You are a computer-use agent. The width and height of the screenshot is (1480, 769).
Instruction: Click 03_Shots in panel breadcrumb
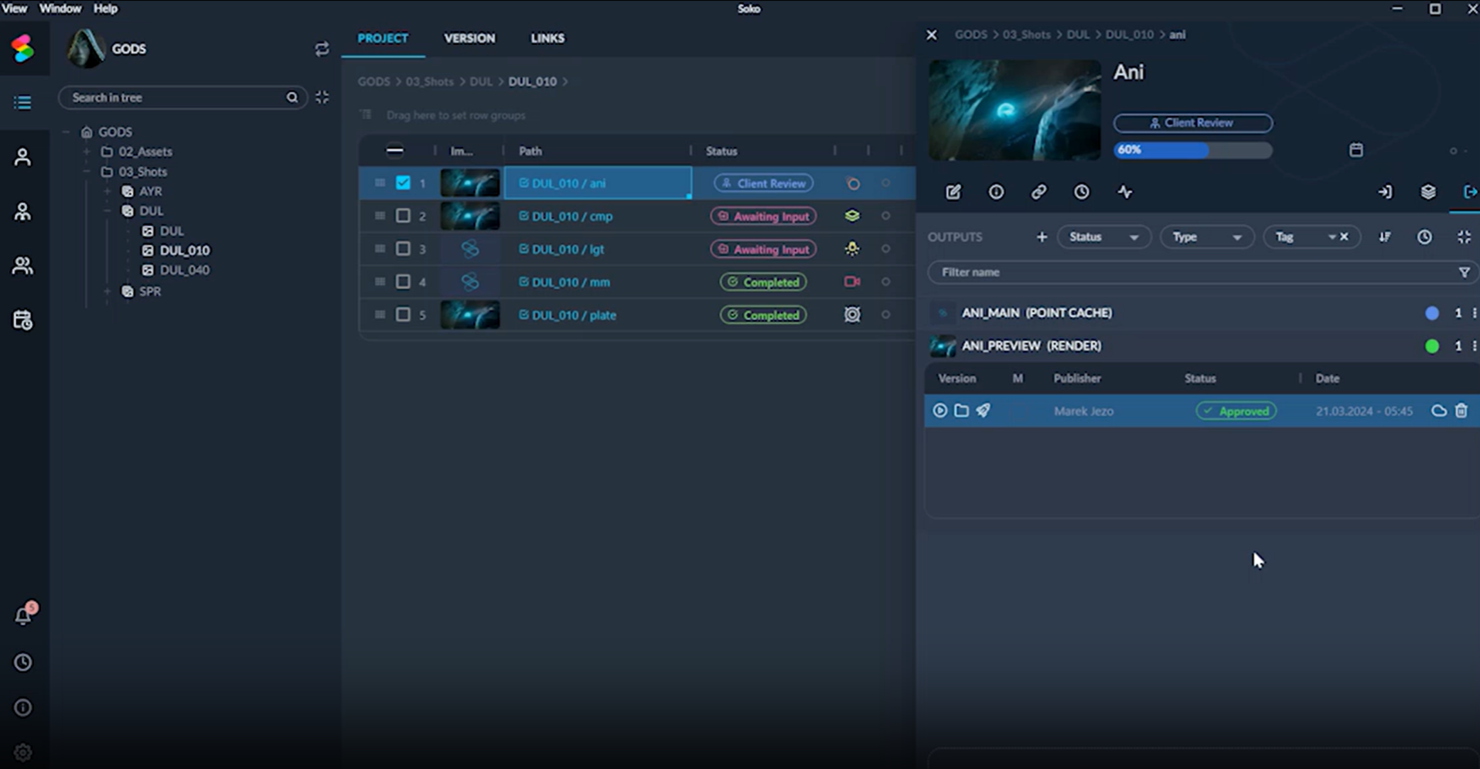coord(1026,34)
